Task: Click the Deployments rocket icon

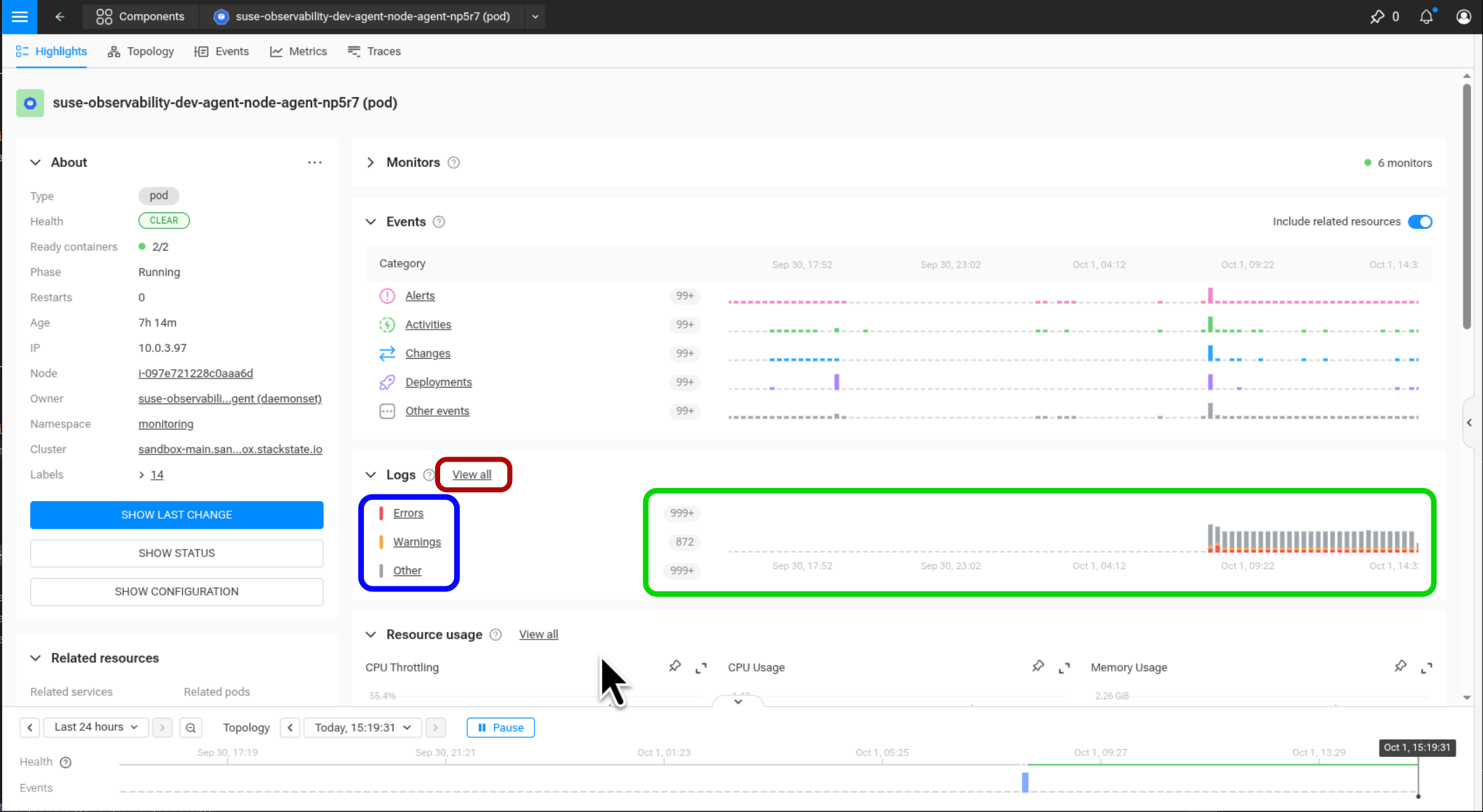Action: coord(387,382)
